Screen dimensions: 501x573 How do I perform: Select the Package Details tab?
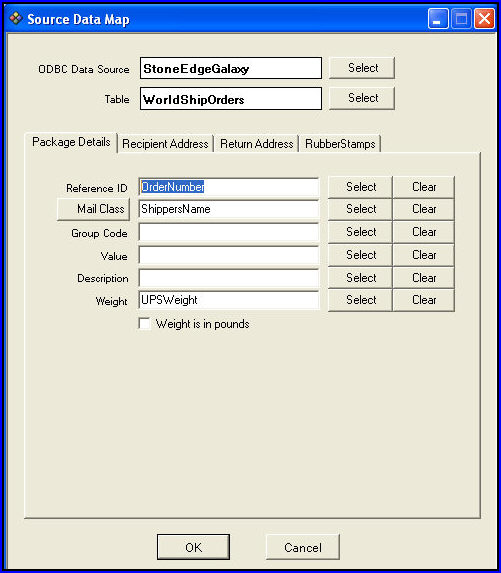(x=71, y=142)
